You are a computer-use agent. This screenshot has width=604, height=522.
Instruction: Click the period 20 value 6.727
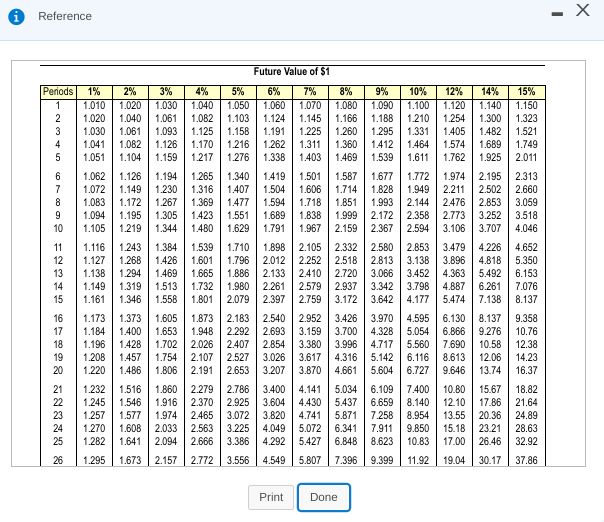click(x=418, y=371)
